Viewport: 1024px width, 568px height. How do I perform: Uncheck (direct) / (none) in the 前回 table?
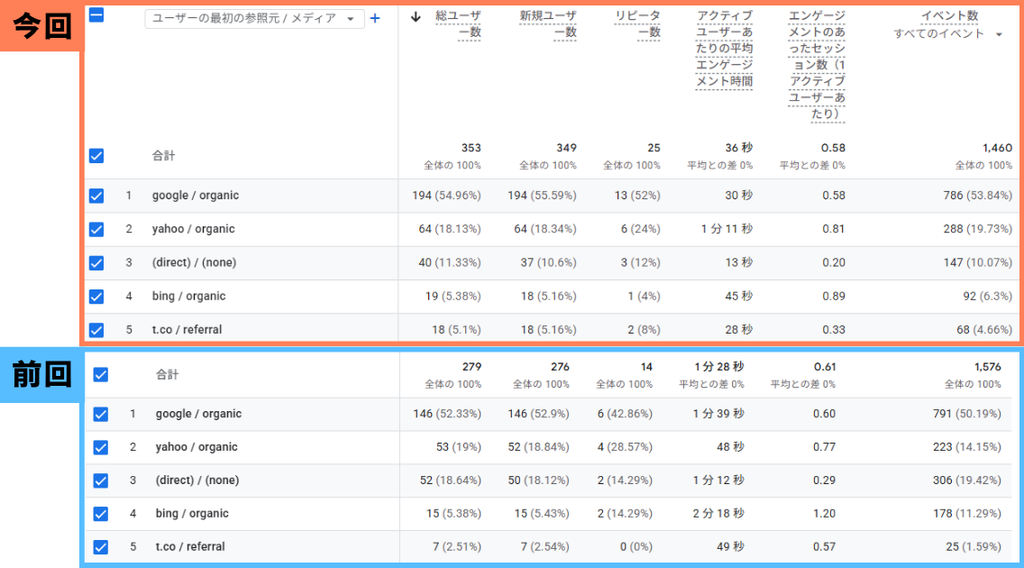coord(101,481)
